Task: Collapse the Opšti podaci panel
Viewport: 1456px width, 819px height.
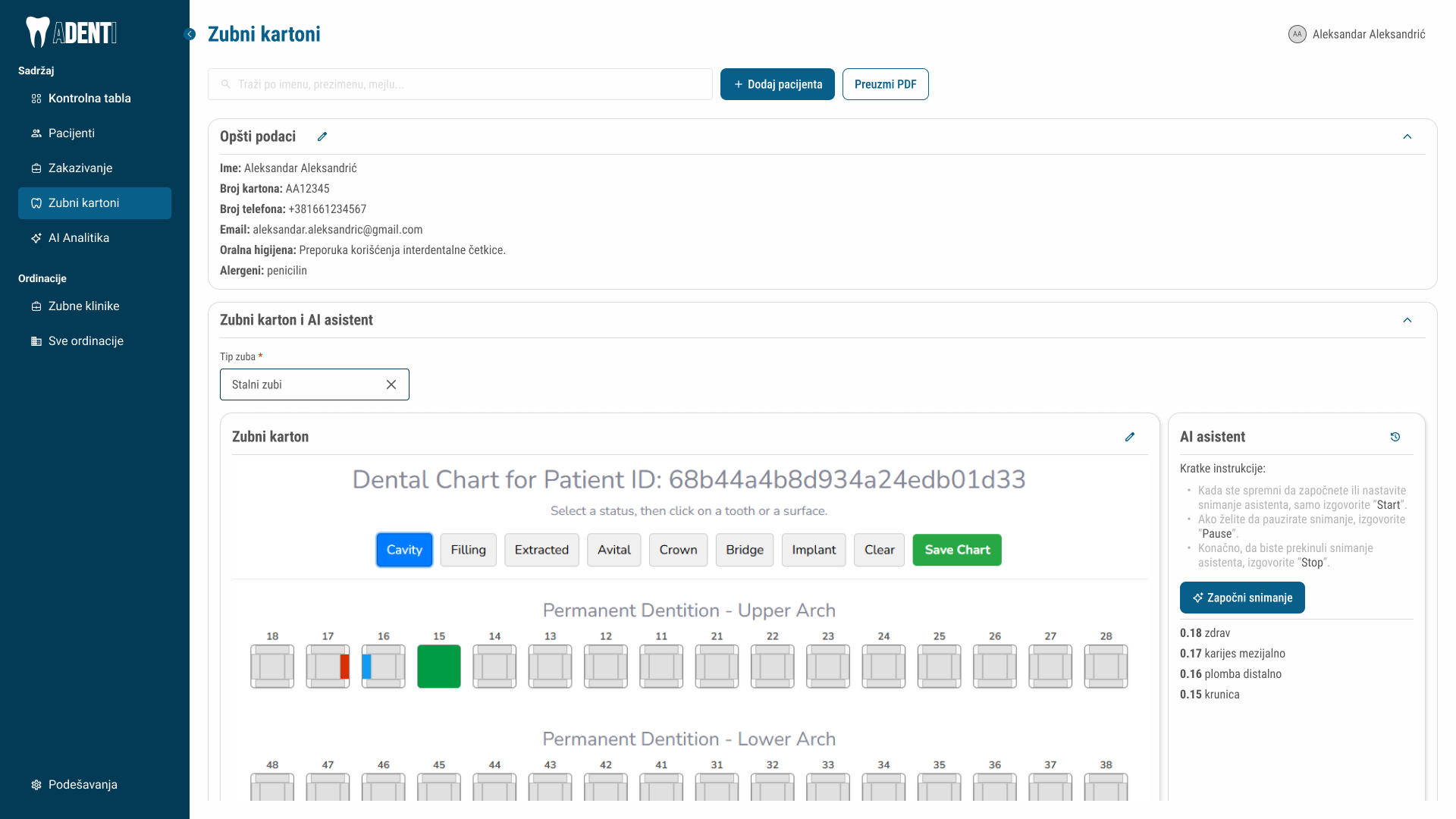Action: coord(1407,136)
